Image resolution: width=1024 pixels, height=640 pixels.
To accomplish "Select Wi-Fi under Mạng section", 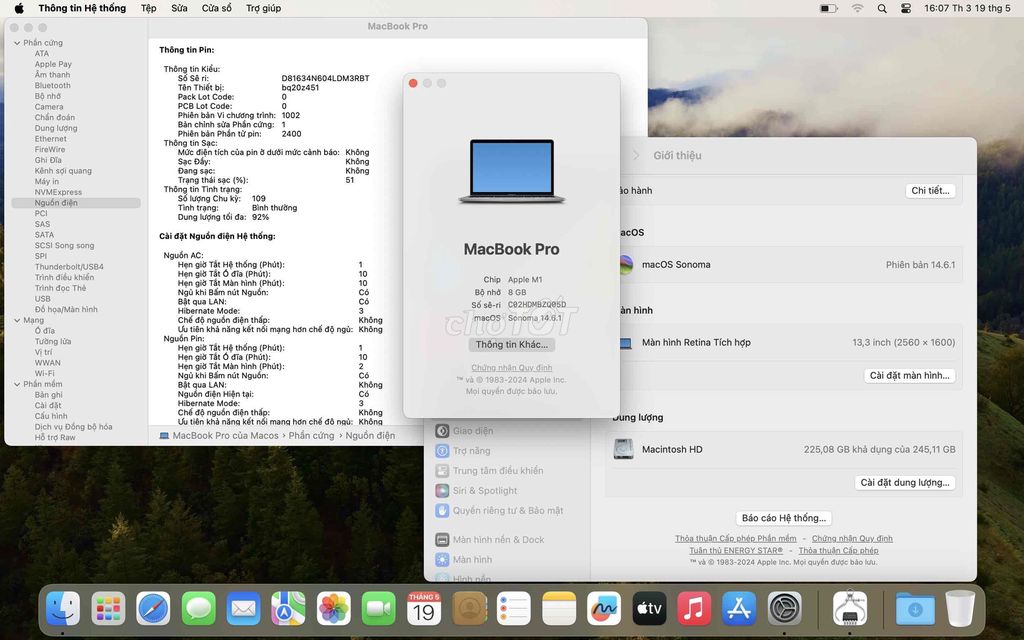I will pos(44,374).
